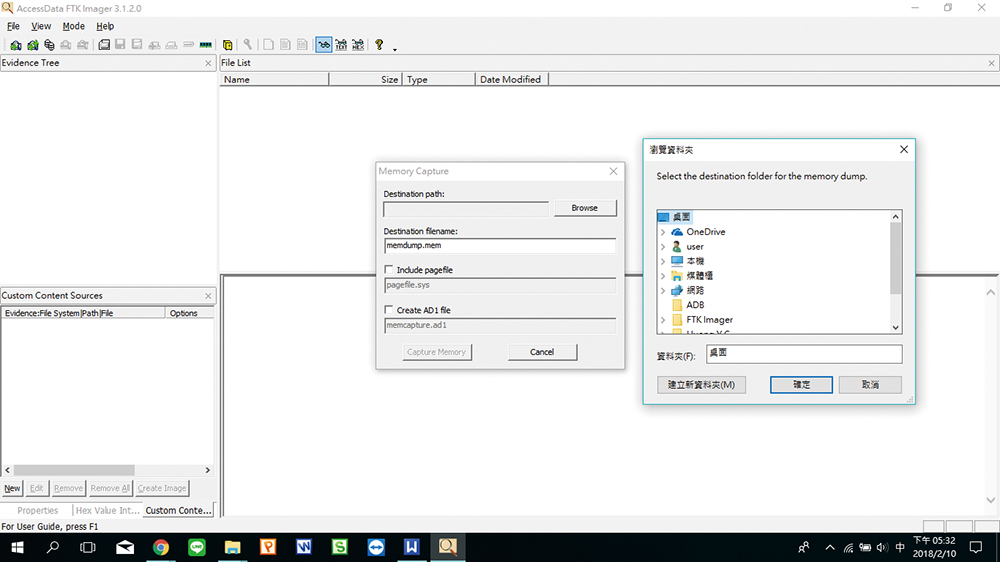Open the toolbar options dropdown arrow

(x=395, y=49)
